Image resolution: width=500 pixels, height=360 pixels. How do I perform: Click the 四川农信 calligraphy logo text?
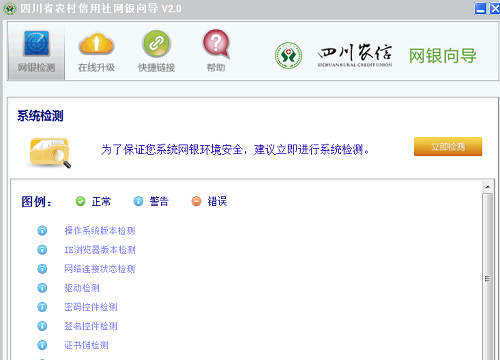[355, 55]
